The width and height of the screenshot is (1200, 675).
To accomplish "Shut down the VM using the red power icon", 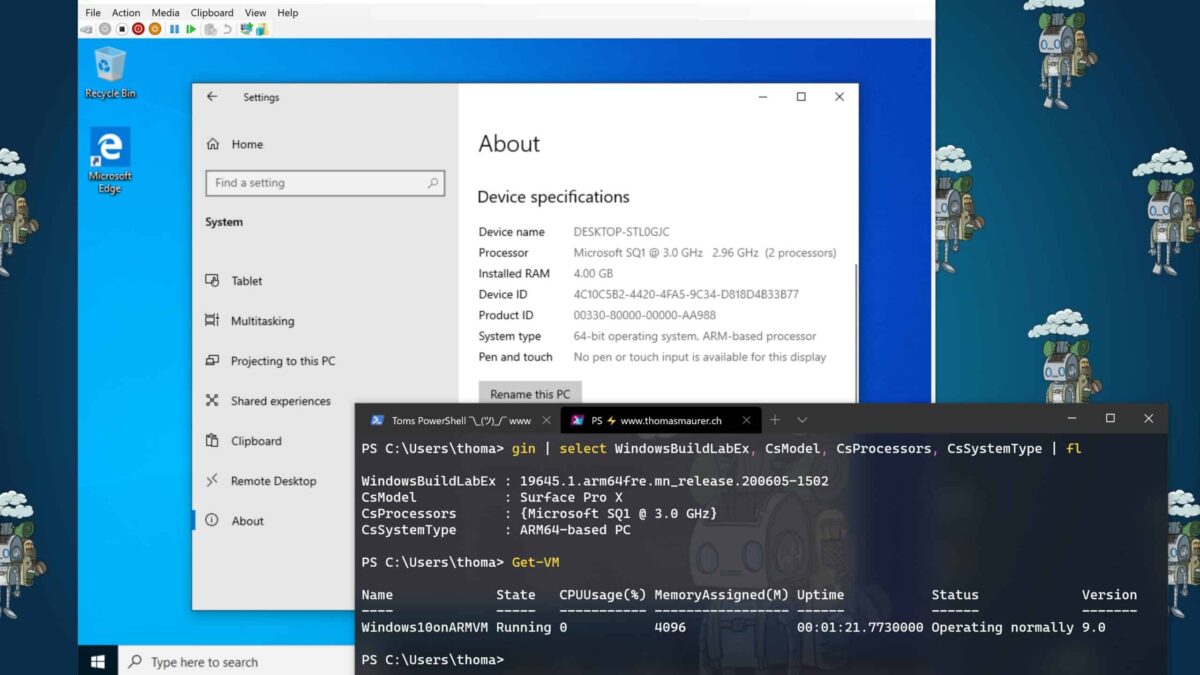I will [138, 29].
